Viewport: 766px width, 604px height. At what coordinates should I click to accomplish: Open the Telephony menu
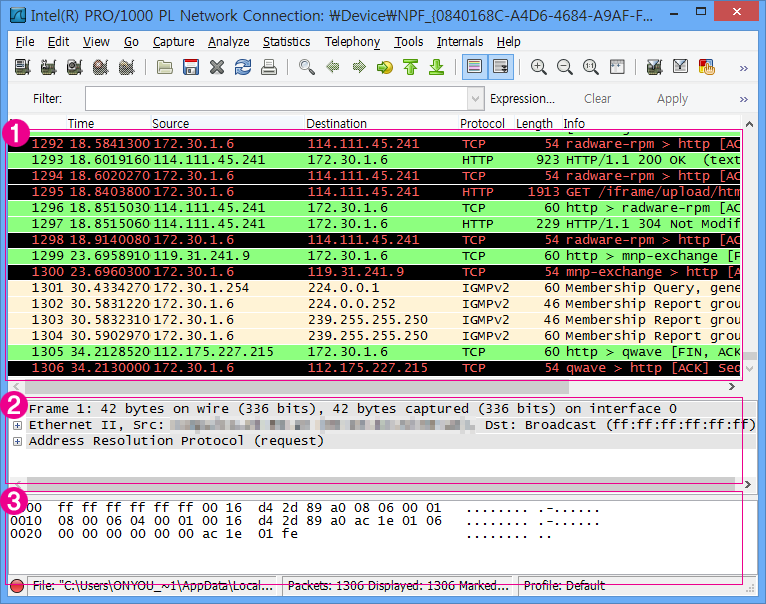pos(352,42)
